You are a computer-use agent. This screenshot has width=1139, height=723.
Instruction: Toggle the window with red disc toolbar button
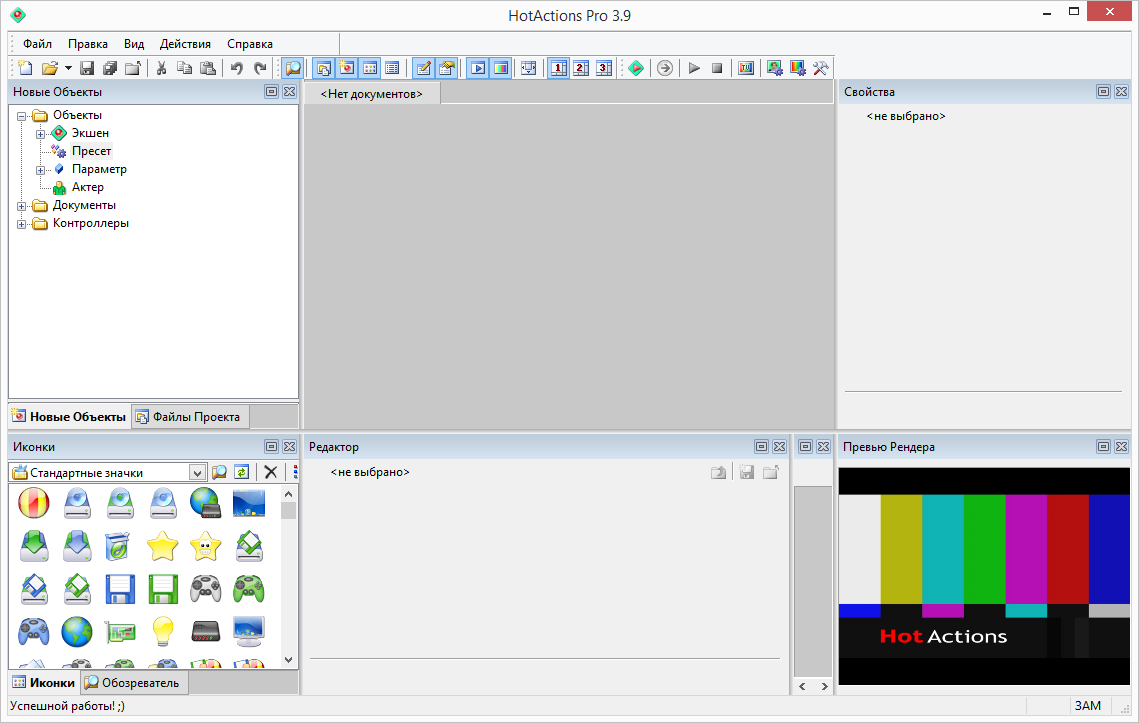[347, 68]
